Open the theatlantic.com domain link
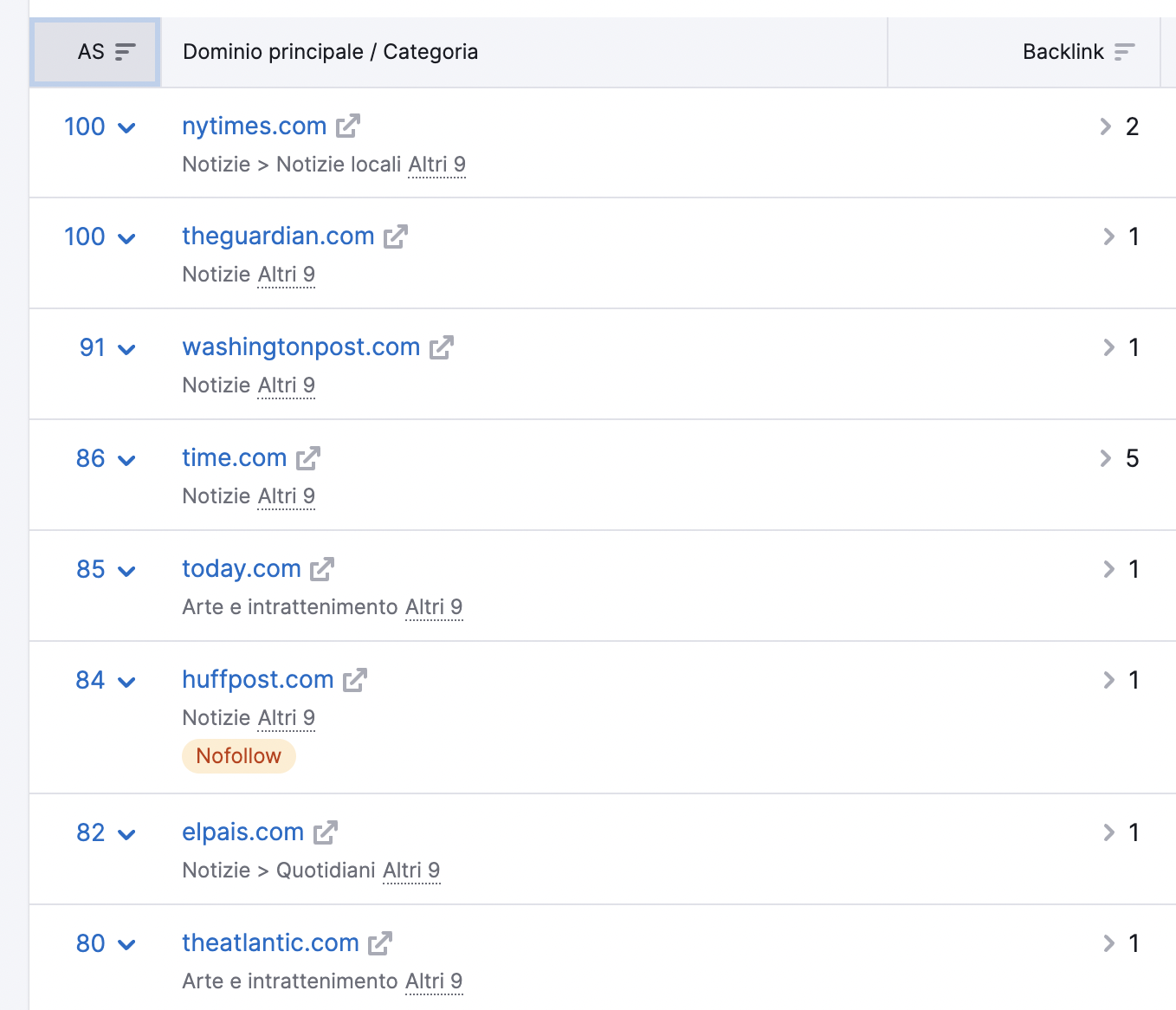Screen dimensions: 1176x1010 (270, 943)
